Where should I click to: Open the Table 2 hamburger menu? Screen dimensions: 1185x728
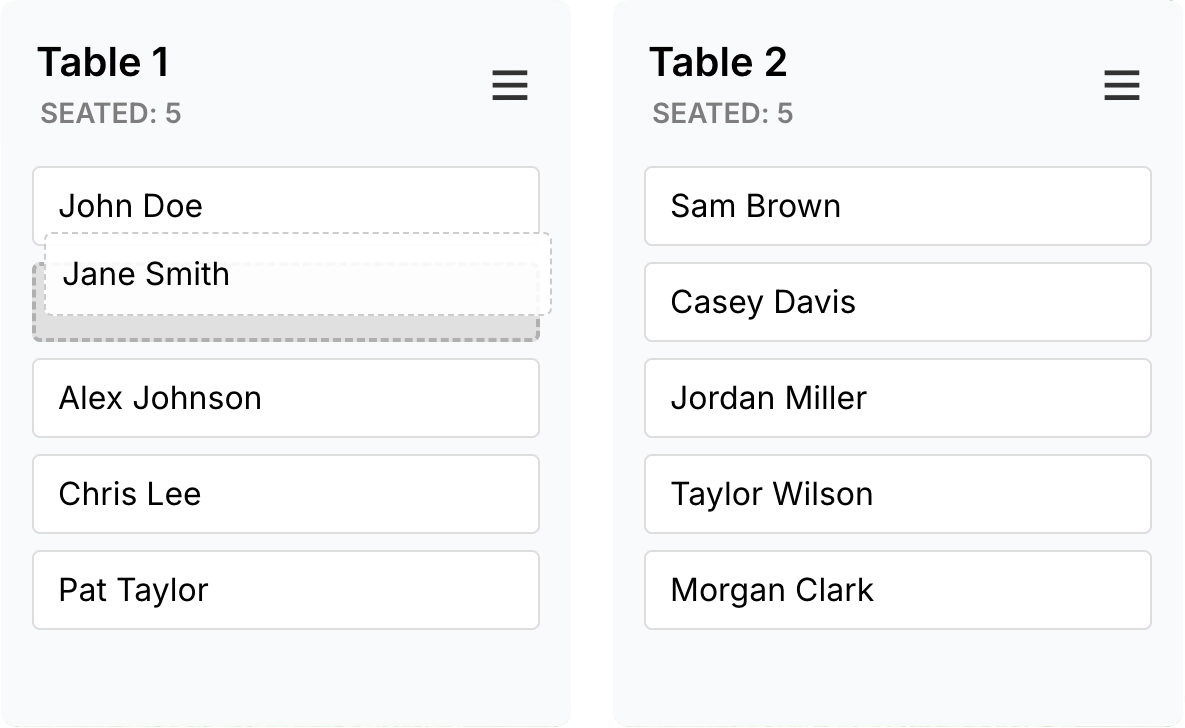point(1122,86)
